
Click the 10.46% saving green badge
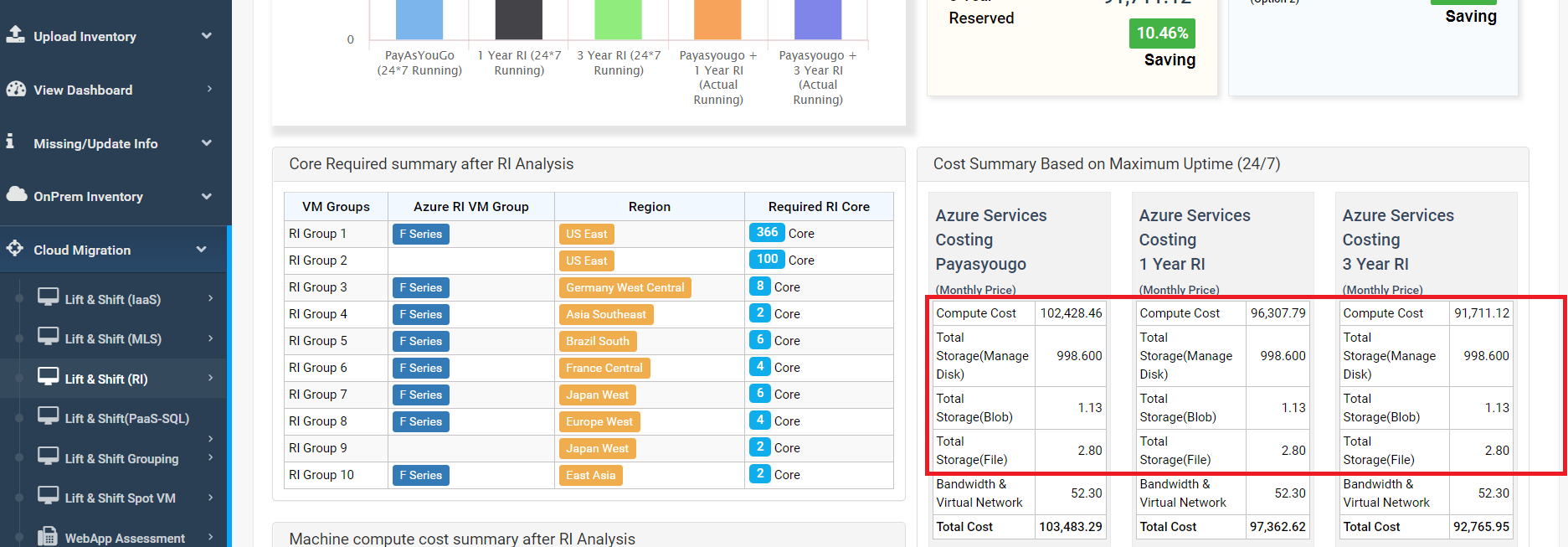[x=1162, y=34]
